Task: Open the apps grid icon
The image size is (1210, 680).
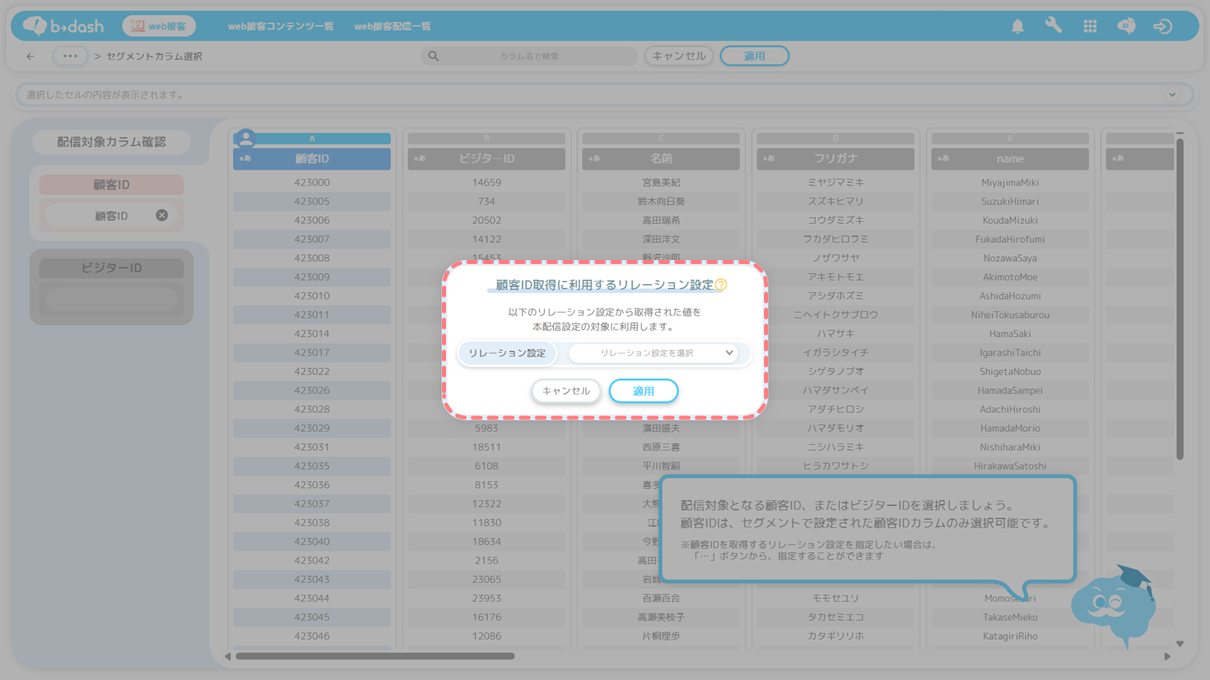Action: tap(1090, 27)
